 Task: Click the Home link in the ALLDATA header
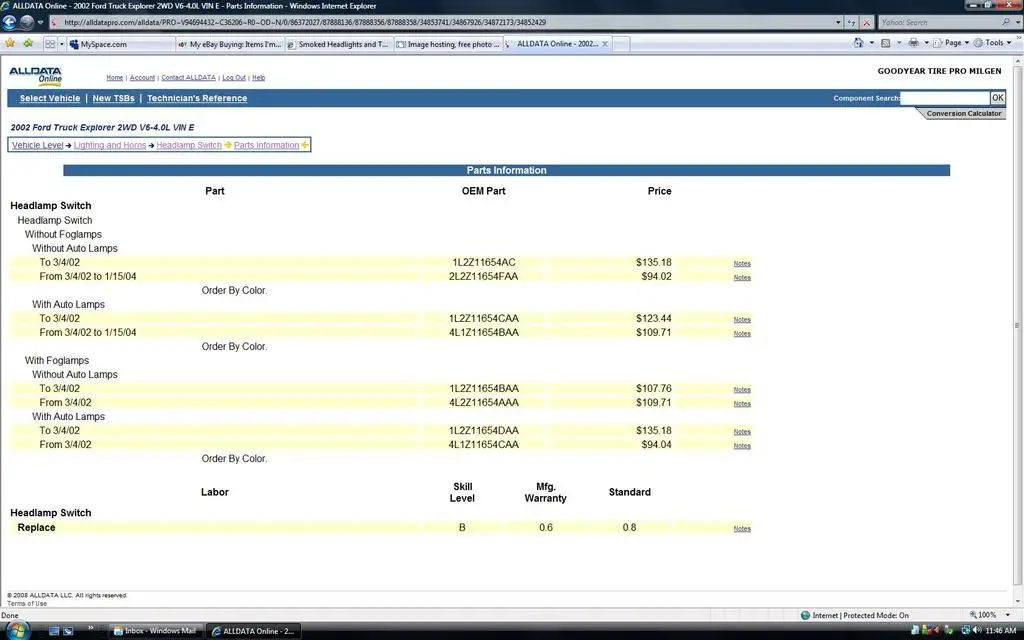[x=115, y=78]
